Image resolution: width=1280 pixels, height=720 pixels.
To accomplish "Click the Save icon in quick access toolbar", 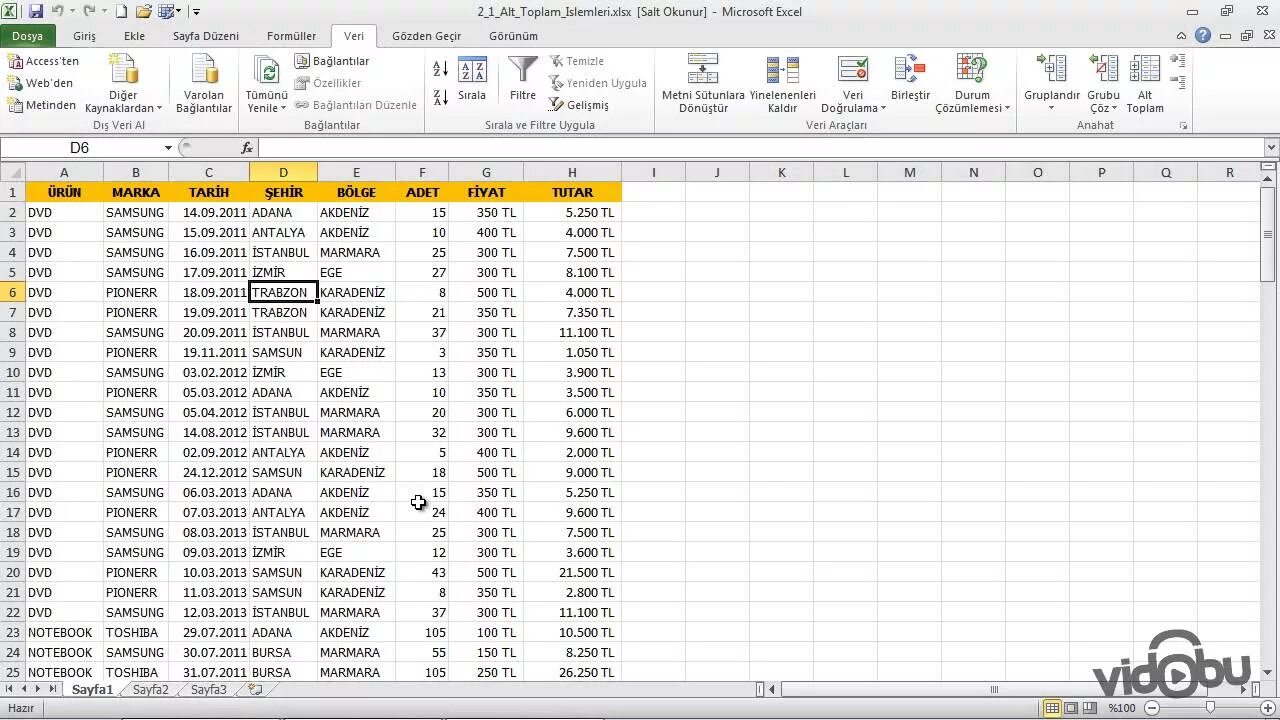I will pos(36,12).
